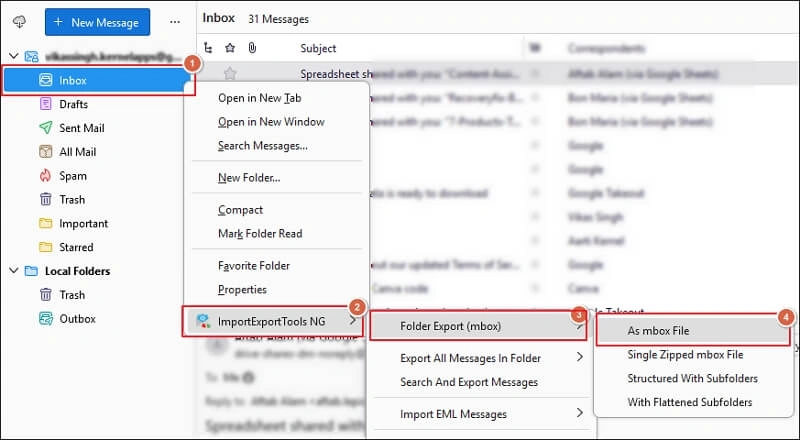Viewport: 800px width, 440px height.
Task: Expand Export All Messages In Folder arrow
Action: click(580, 357)
